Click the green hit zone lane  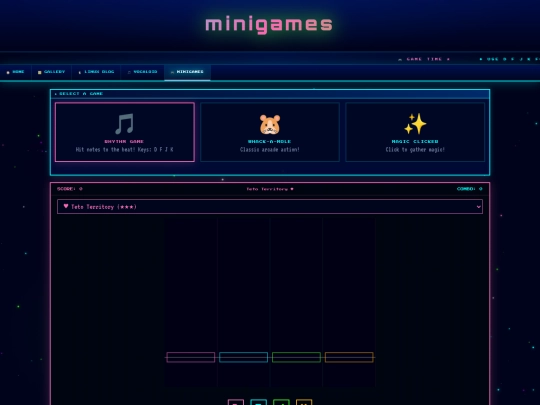(x=296, y=357)
